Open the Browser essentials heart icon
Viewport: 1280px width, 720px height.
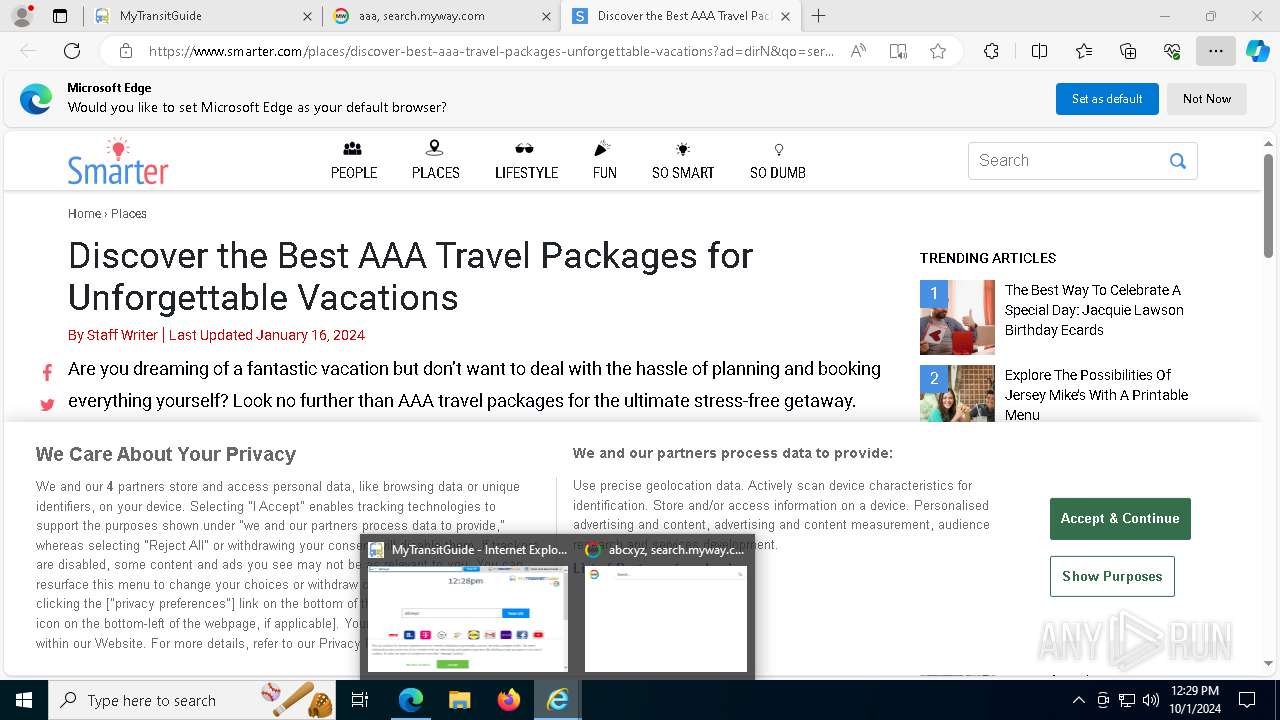coord(1172,51)
